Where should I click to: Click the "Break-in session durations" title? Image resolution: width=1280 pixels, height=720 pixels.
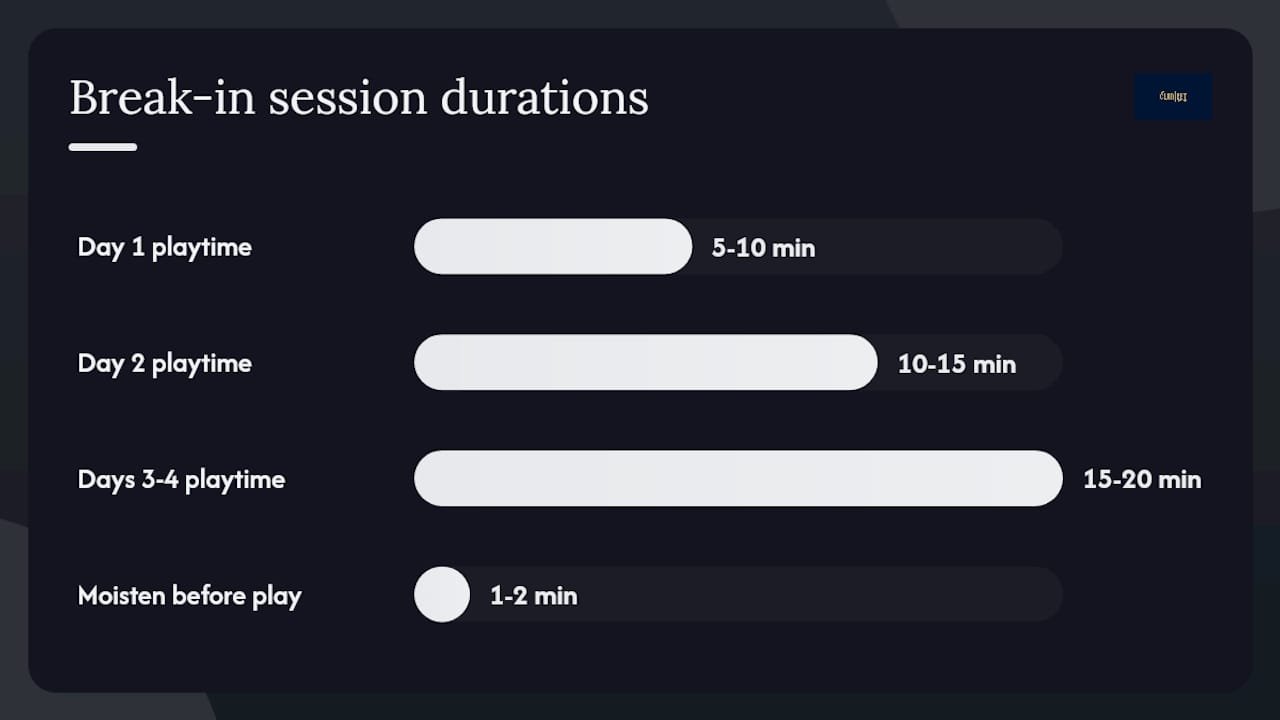pyautogui.click(x=359, y=98)
